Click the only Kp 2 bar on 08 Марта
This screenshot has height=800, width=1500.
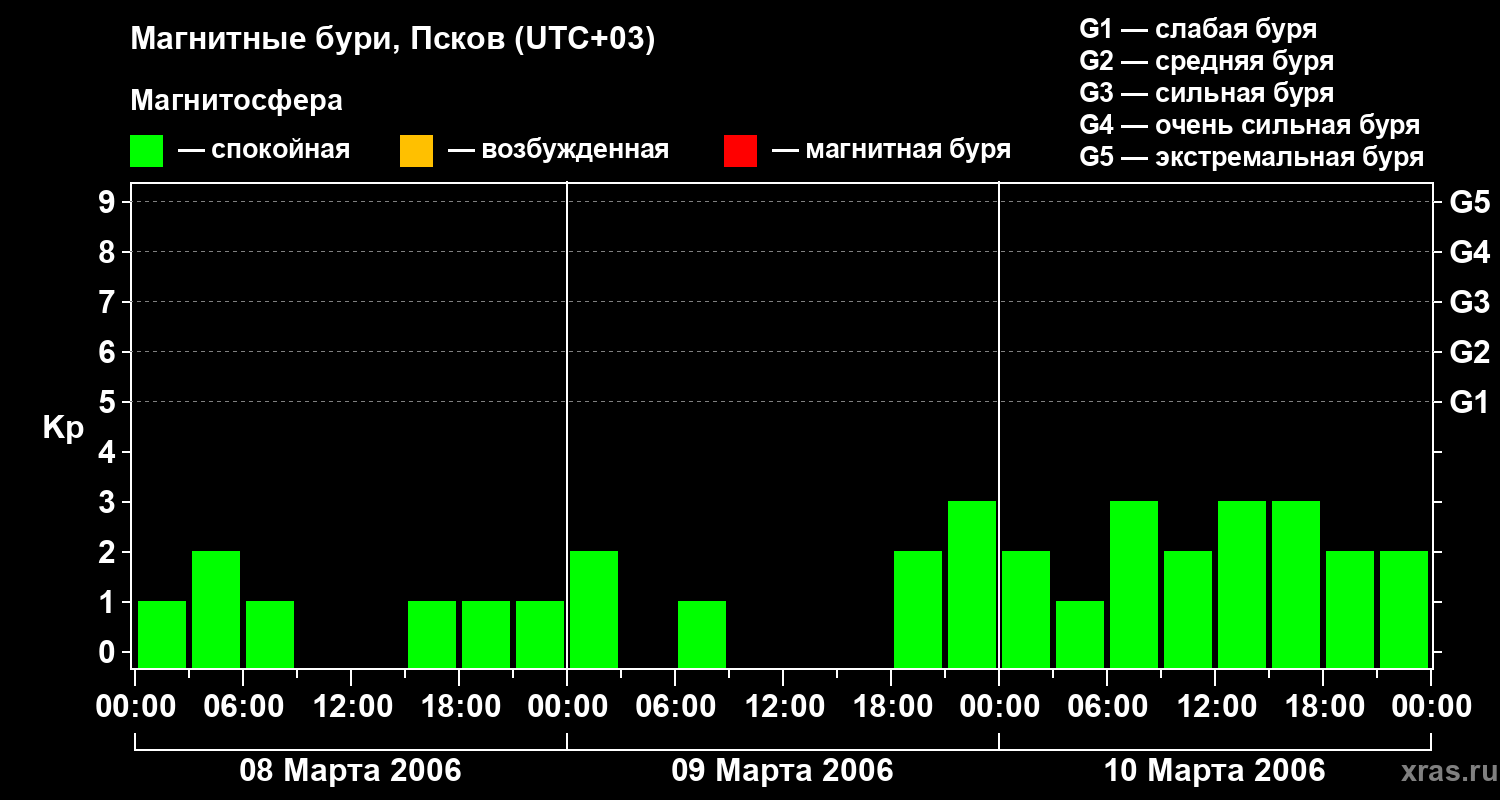point(216,609)
